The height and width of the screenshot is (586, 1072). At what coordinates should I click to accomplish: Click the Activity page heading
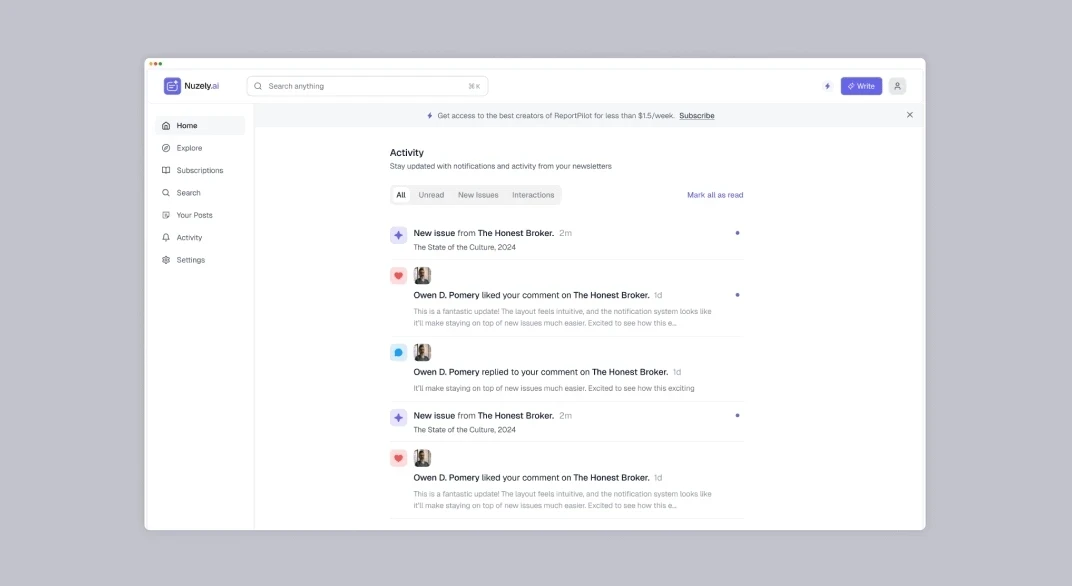pos(407,152)
